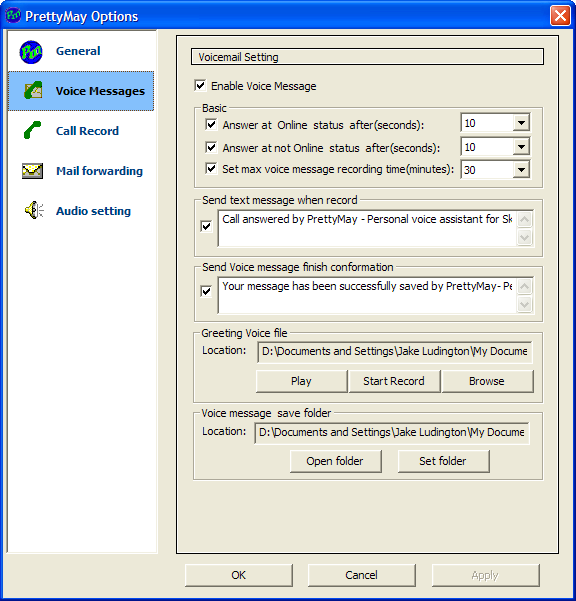Click Open folder button
This screenshot has width=576, height=601.
(335, 461)
